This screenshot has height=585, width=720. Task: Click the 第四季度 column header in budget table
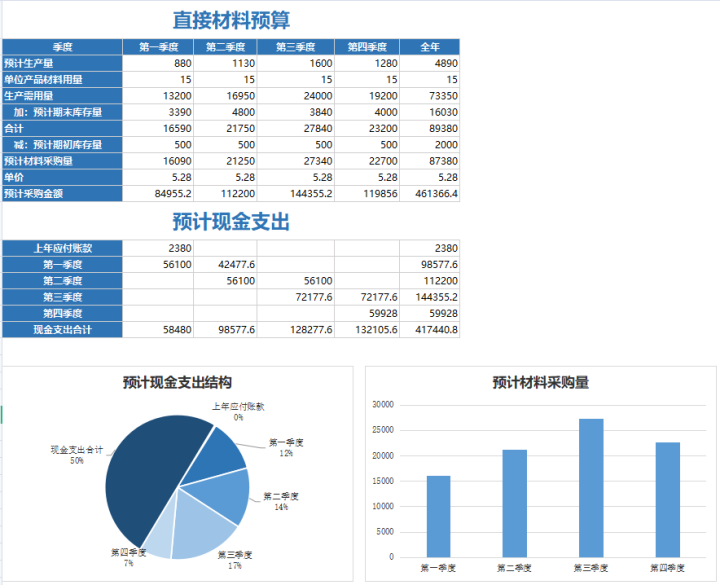[367, 47]
